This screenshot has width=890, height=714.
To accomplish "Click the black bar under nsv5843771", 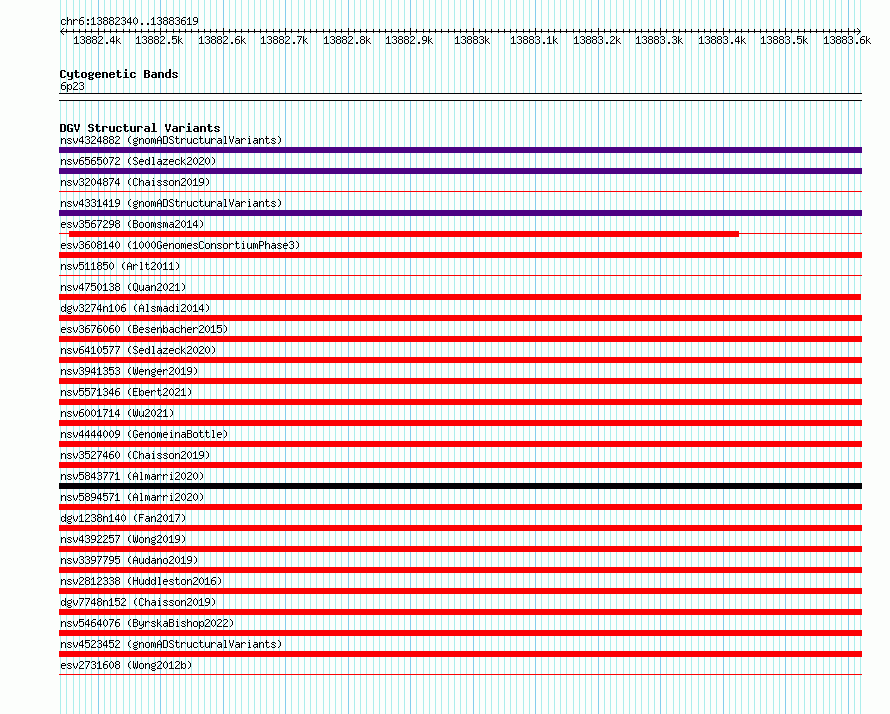I will click(460, 486).
